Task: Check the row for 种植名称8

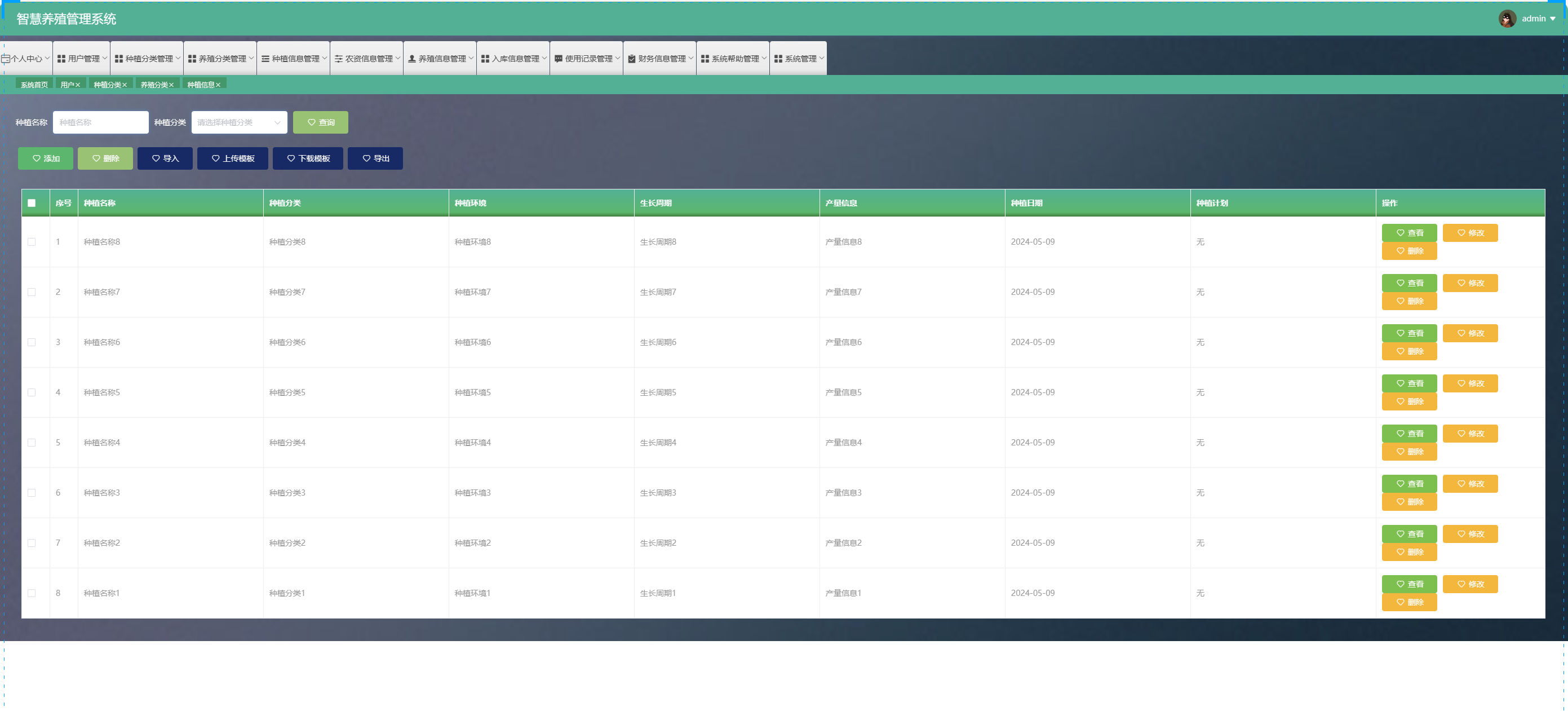Action: [x=32, y=242]
